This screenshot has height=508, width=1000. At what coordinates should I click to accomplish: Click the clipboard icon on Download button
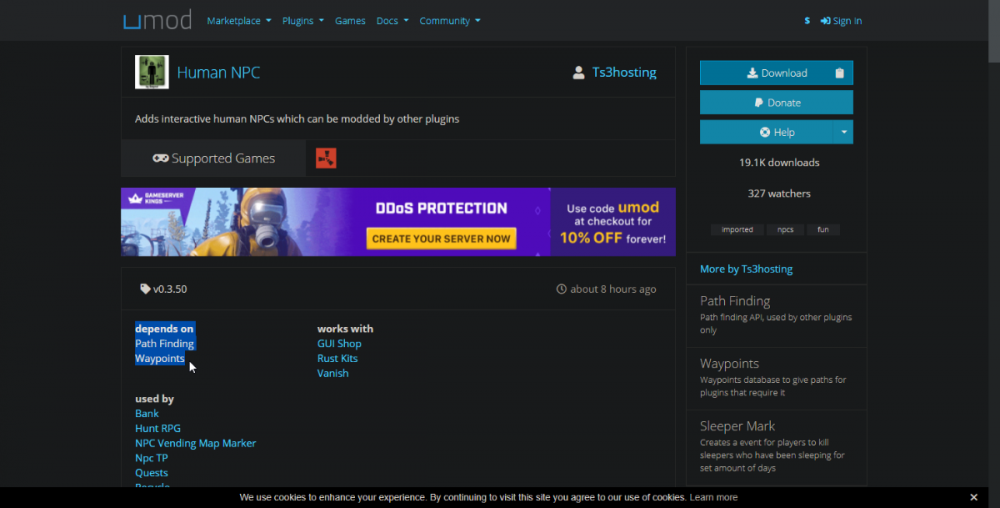pos(839,73)
